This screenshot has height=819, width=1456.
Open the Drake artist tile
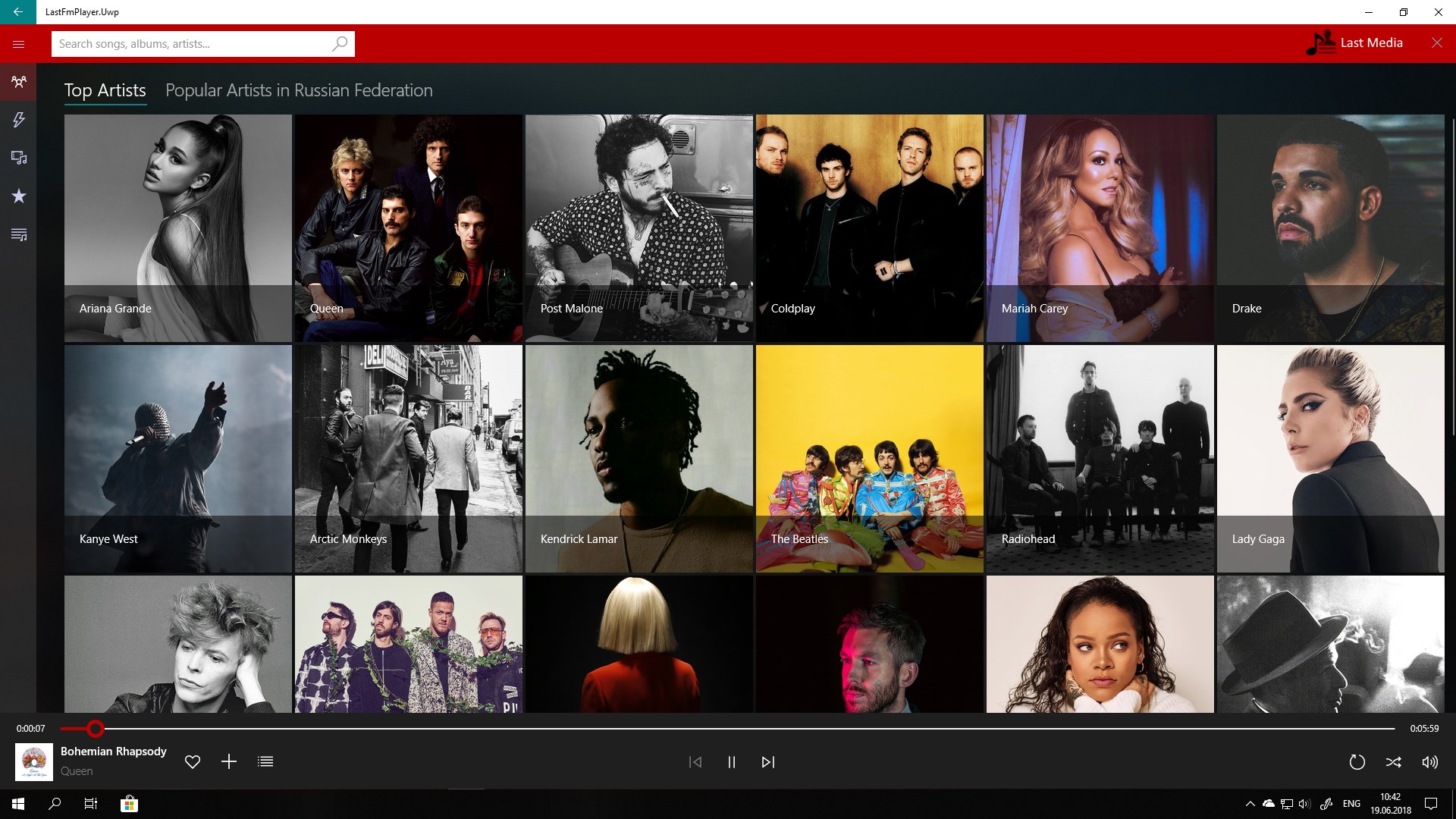(x=1331, y=228)
